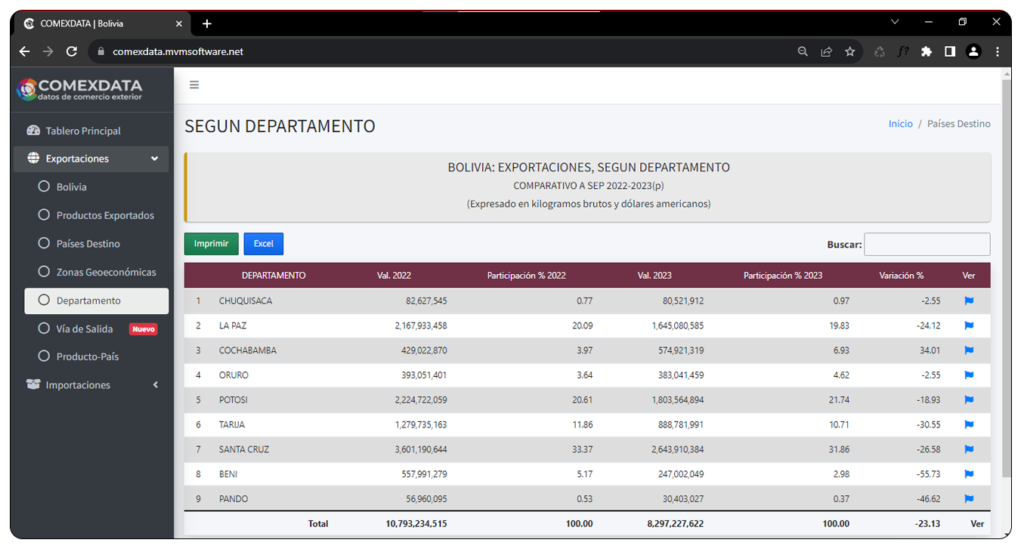Sort table by Variación % column header

(901, 275)
